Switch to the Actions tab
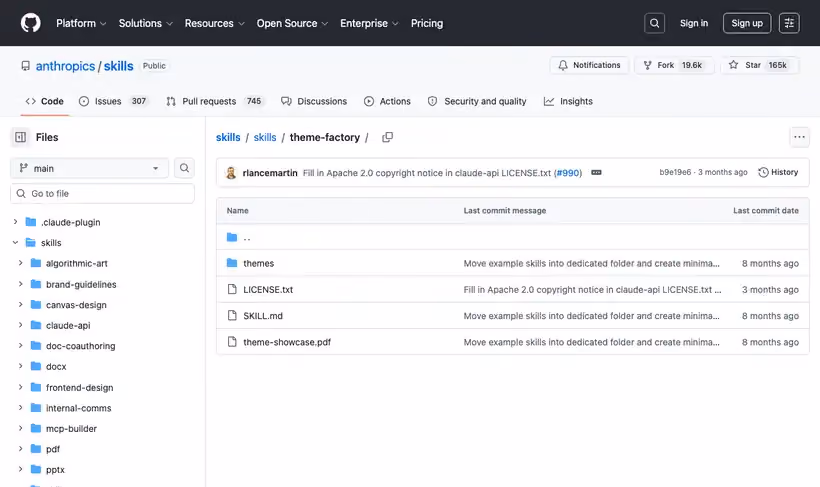The image size is (820, 487). pos(388,101)
